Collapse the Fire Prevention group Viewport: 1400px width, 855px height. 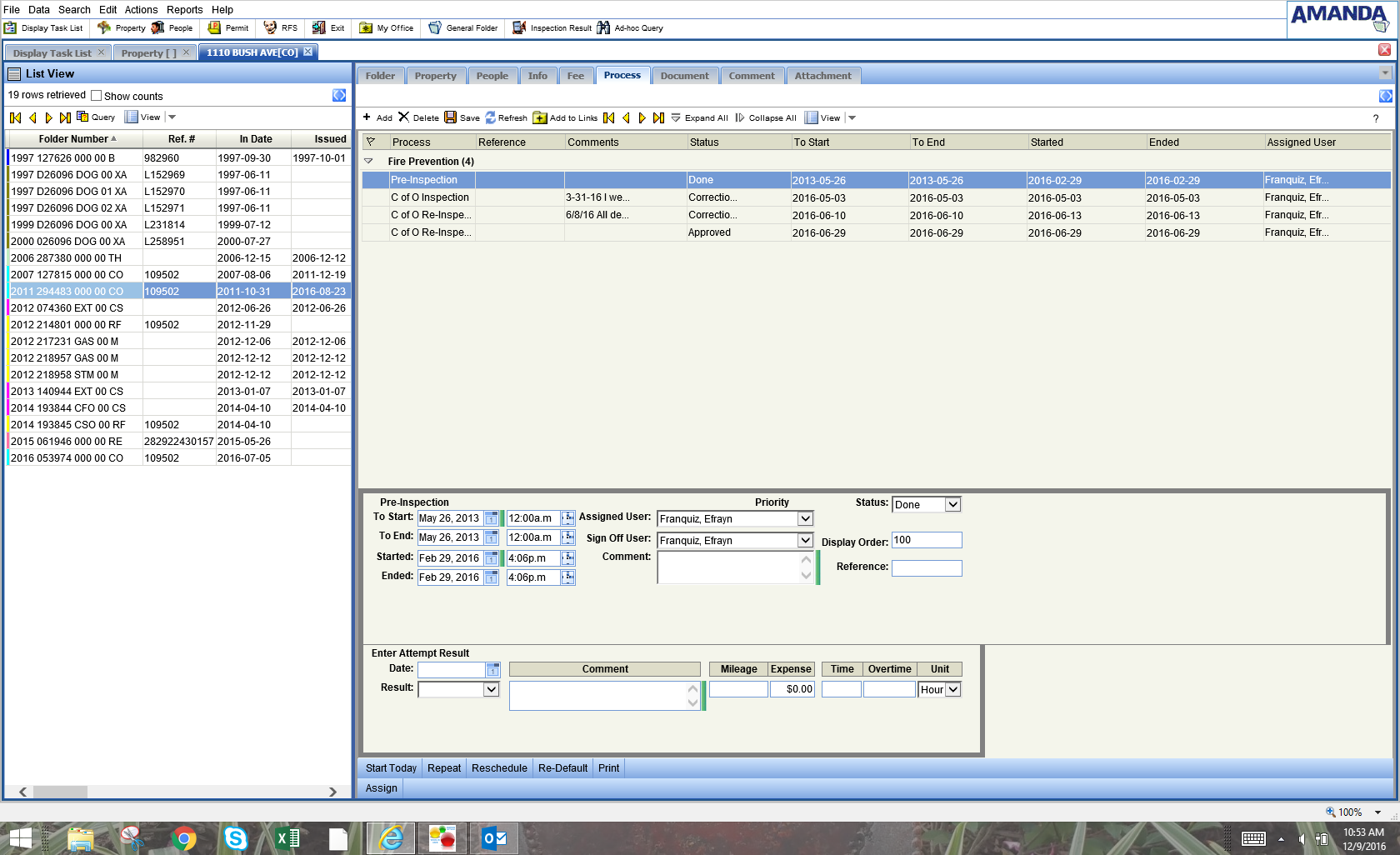[x=368, y=161]
